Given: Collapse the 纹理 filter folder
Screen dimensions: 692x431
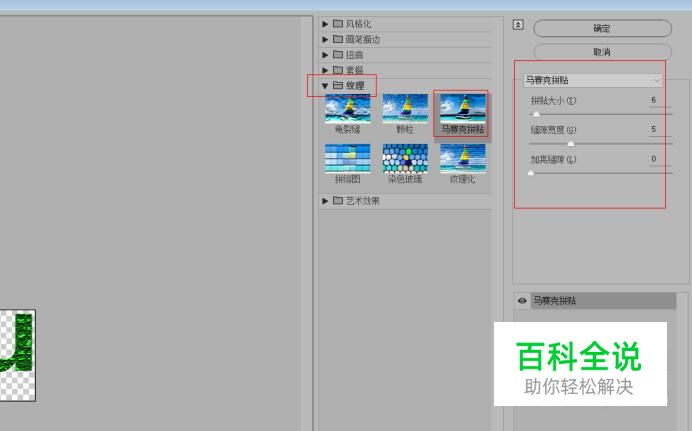Looking at the screenshot, I should tap(325, 86).
